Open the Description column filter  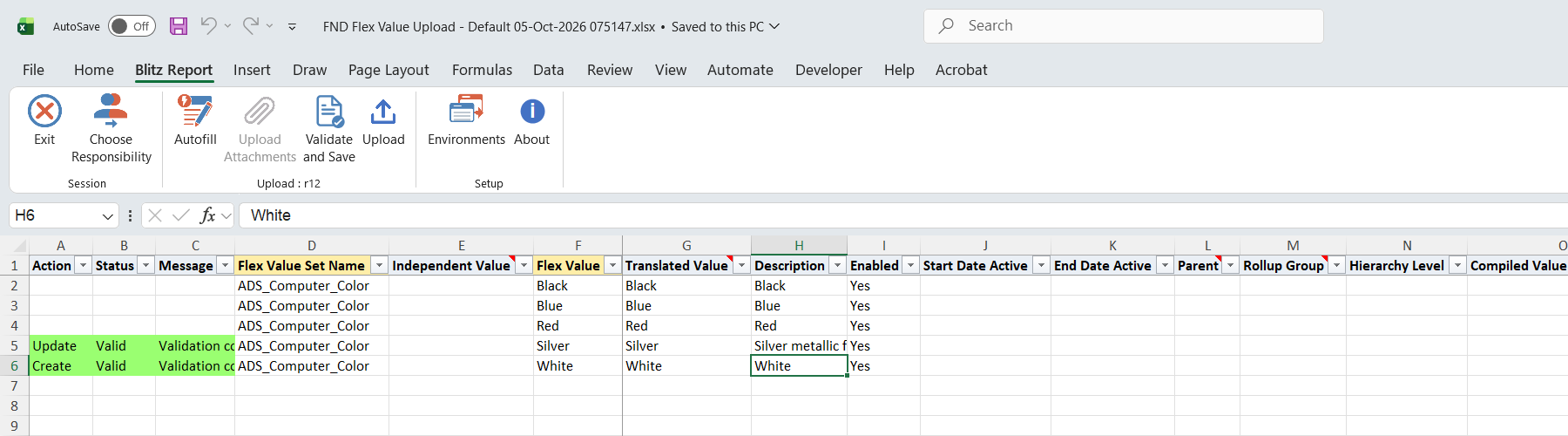click(x=837, y=265)
